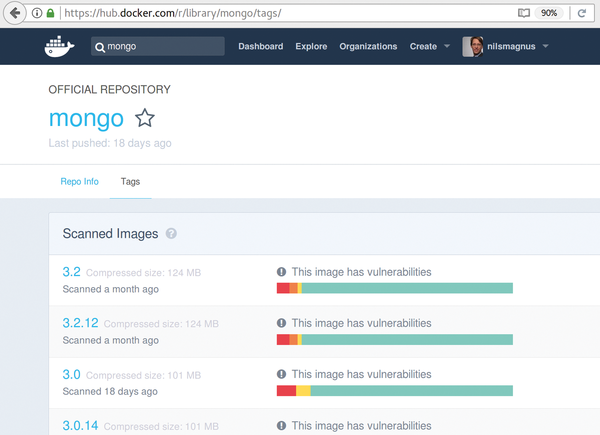Click 'Compressed size: 101 MB' for tag 3.0
The image size is (600, 435).
[x=143, y=375]
